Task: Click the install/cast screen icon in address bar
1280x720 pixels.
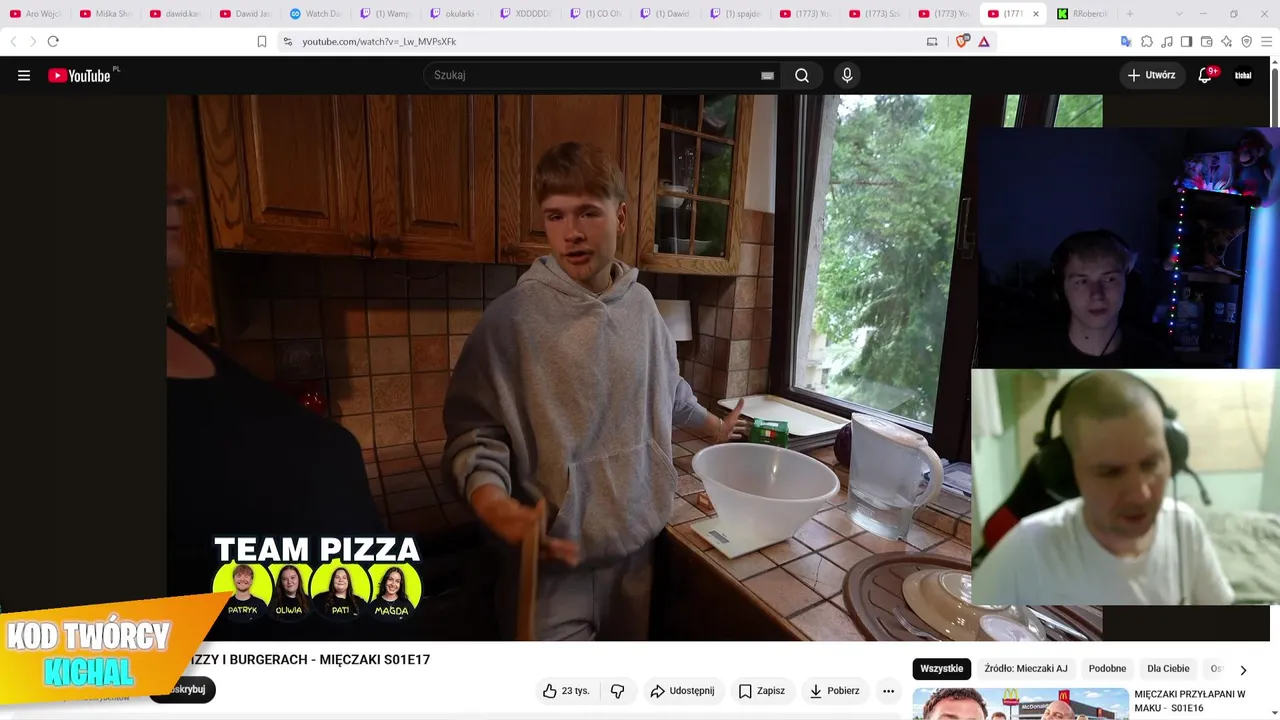Action: pyautogui.click(x=932, y=41)
